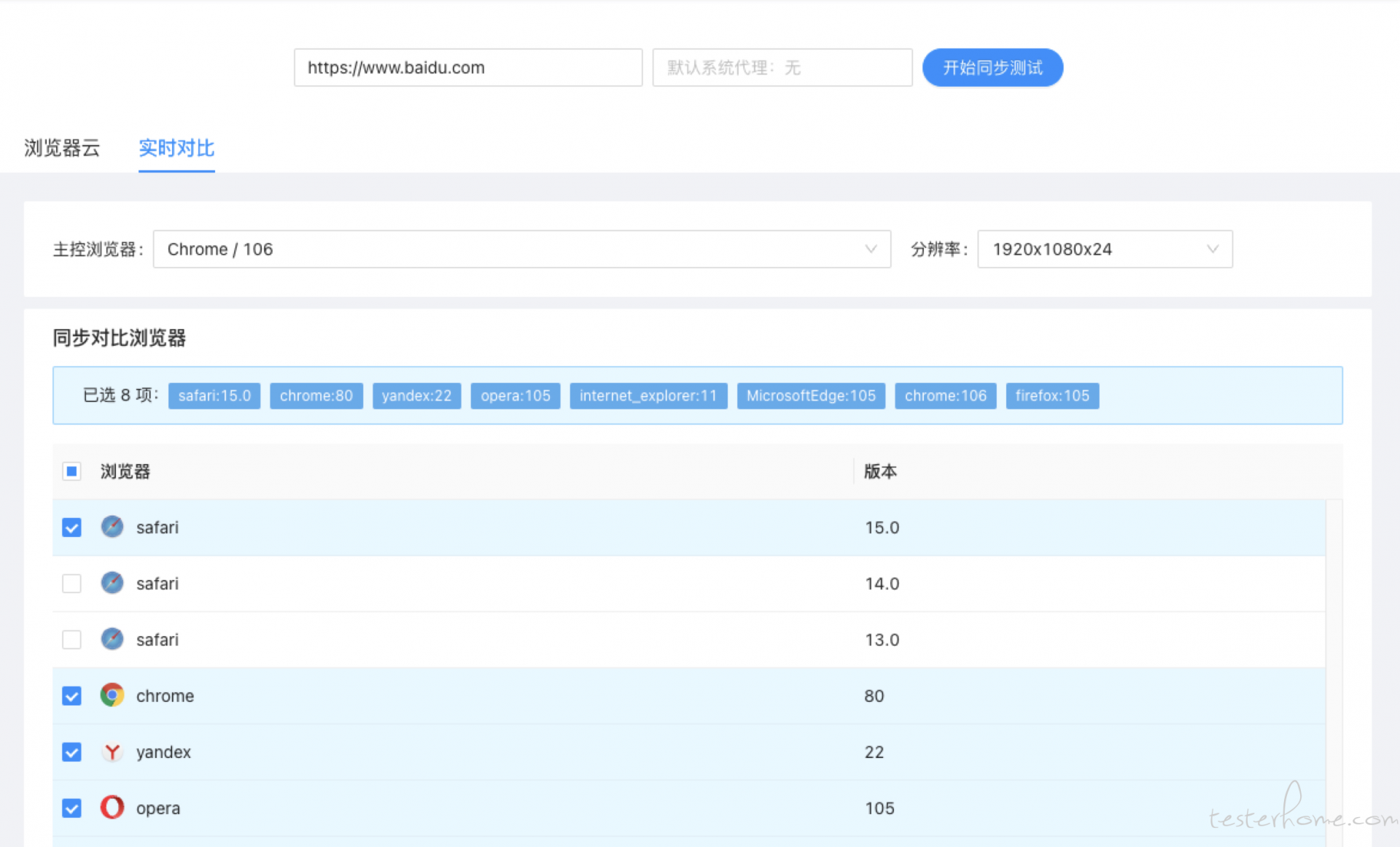Image resolution: width=1400 pixels, height=847 pixels.
Task: Click the internet_explorer:11 selected tag
Action: 648,395
